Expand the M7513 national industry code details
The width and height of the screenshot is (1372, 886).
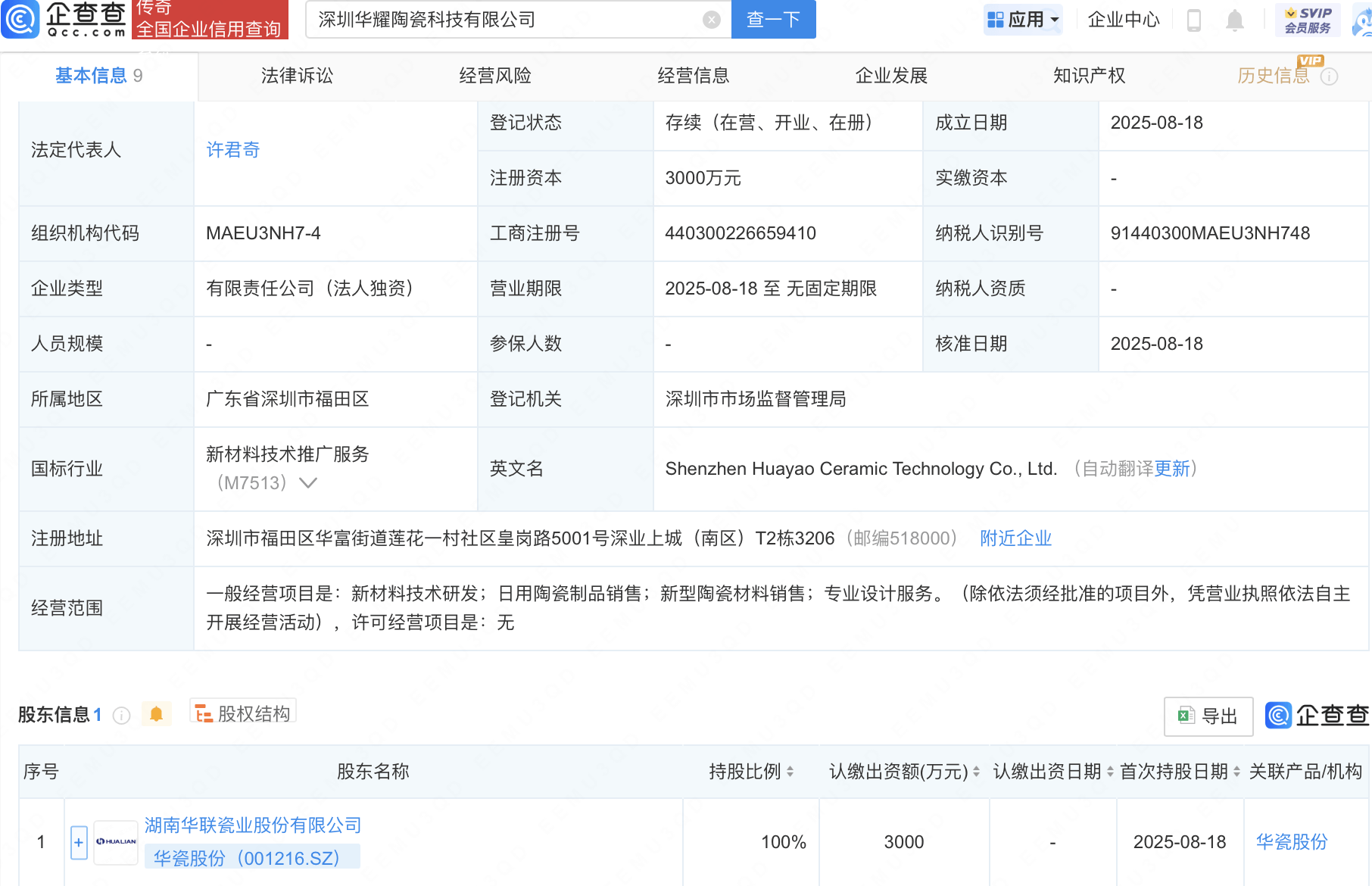click(307, 482)
